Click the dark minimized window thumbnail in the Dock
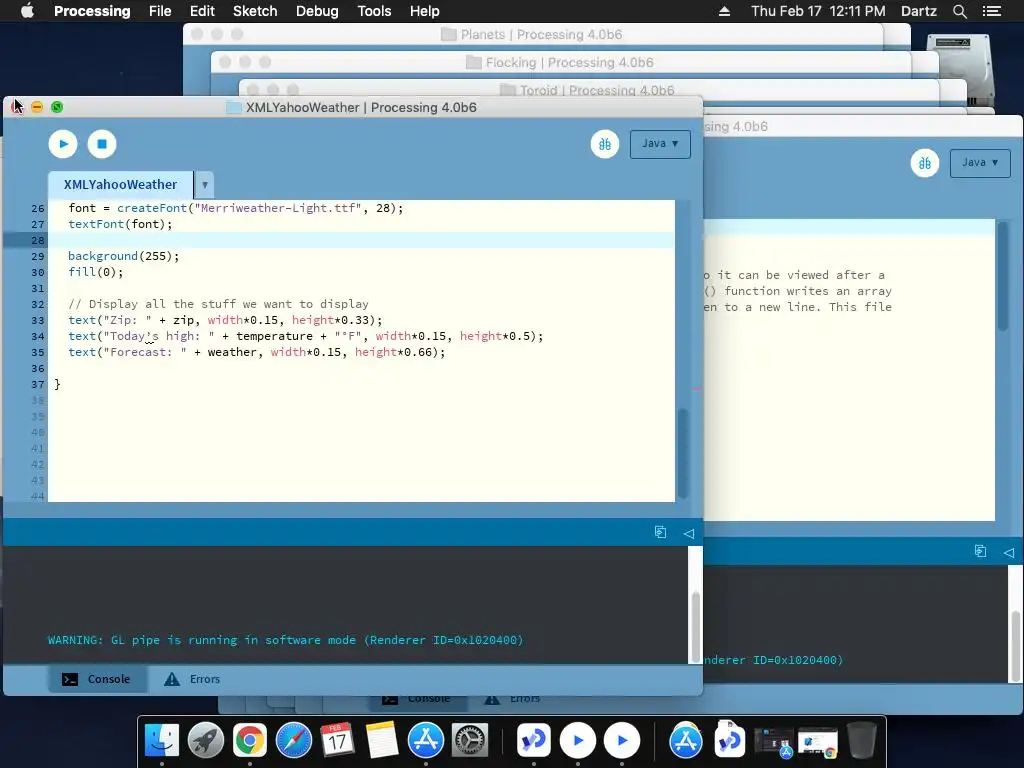Screen dimensions: 1024x768 pos(773,742)
